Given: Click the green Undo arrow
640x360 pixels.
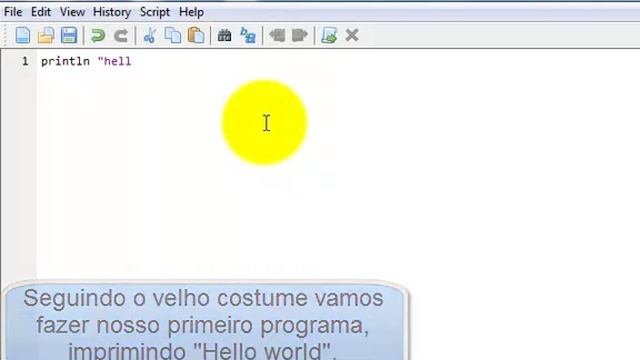Looking at the screenshot, I should point(98,36).
